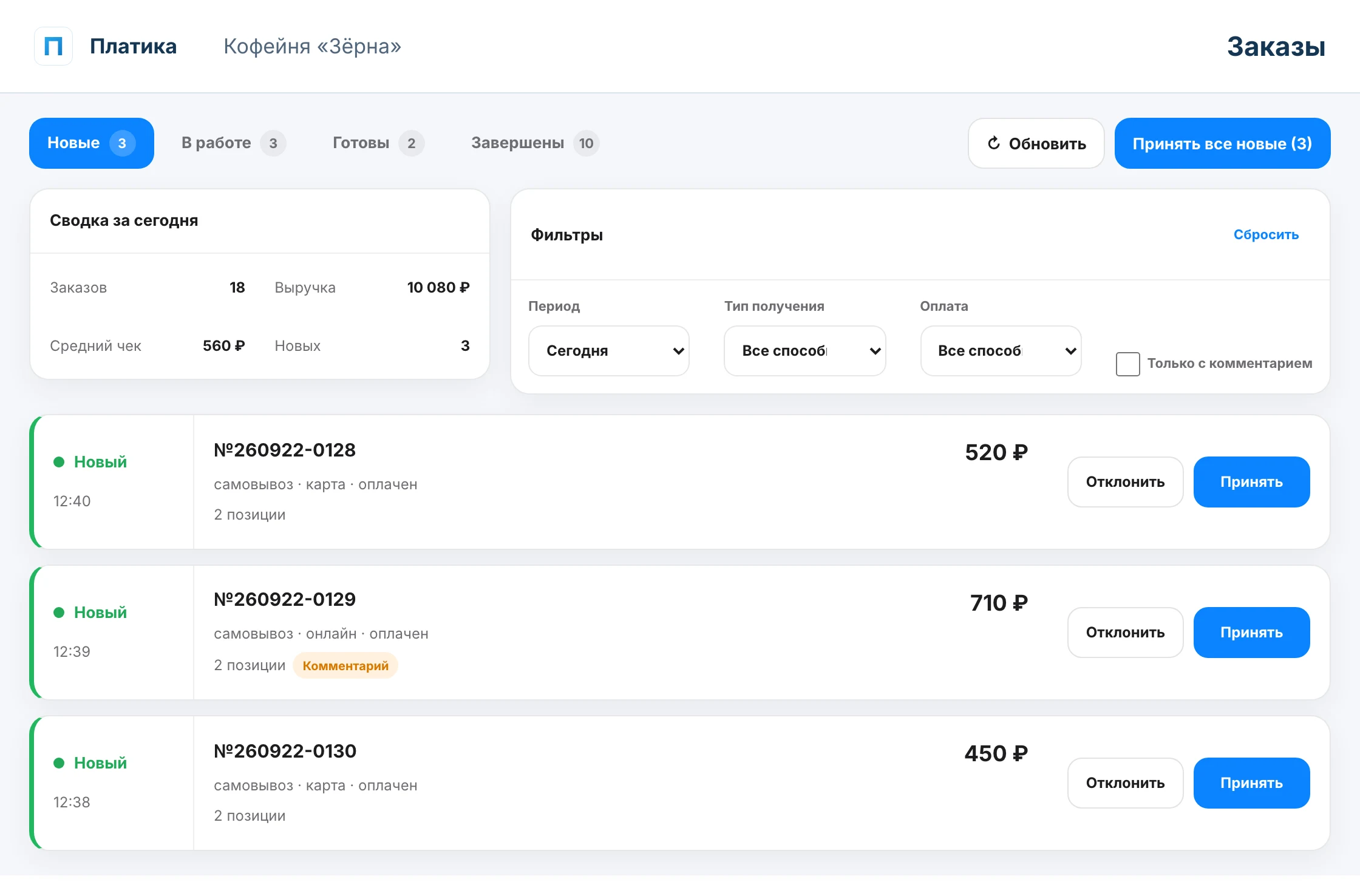Open the Оплата dropdown
The width and height of the screenshot is (1360, 896).
1001,351
